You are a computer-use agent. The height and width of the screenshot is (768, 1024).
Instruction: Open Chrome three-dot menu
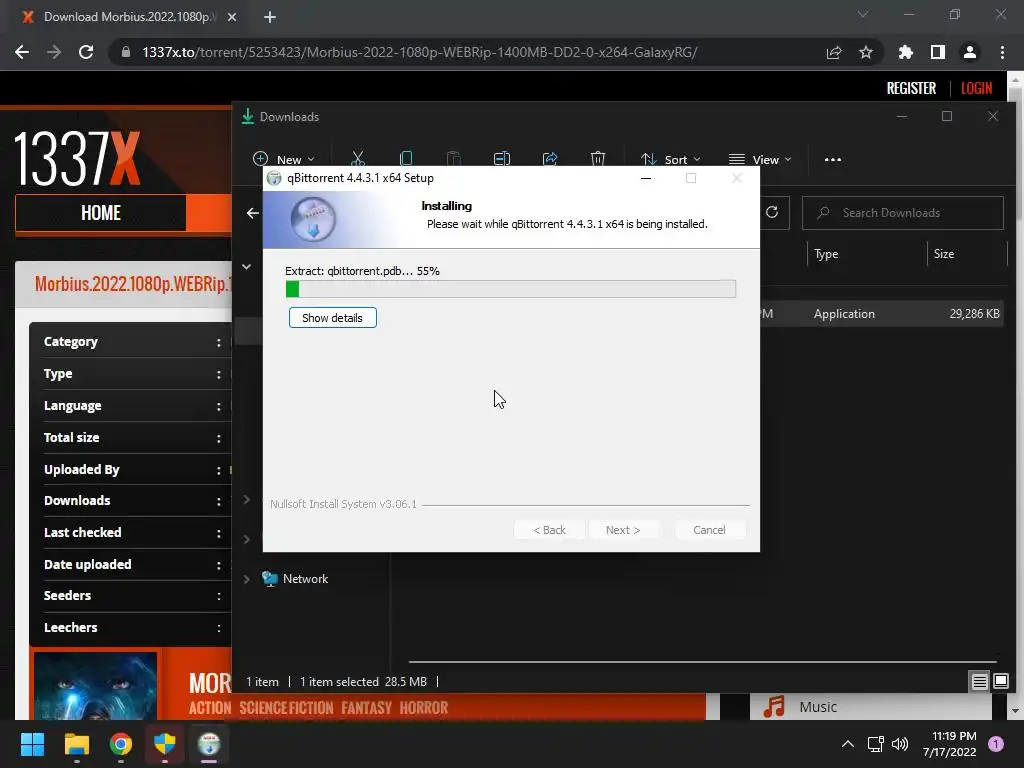click(1002, 52)
